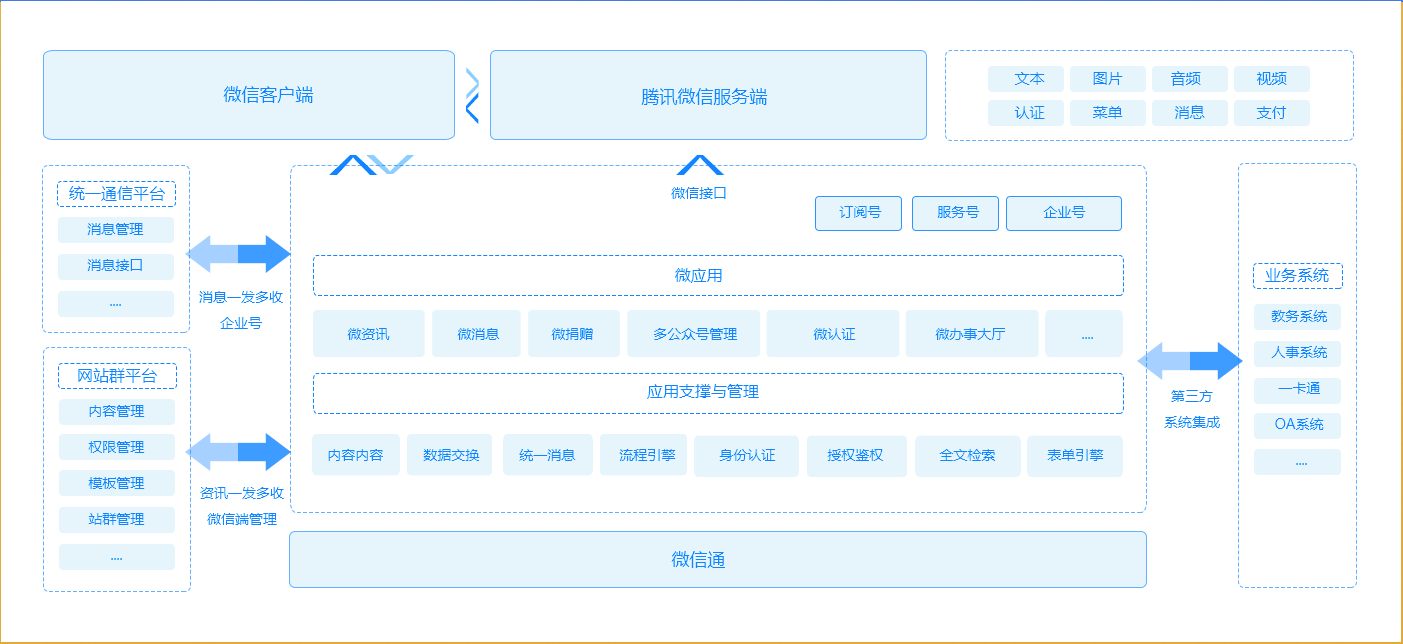Click the 第三方 label
This screenshot has width=1403, height=644.
pyautogui.click(x=1192, y=396)
